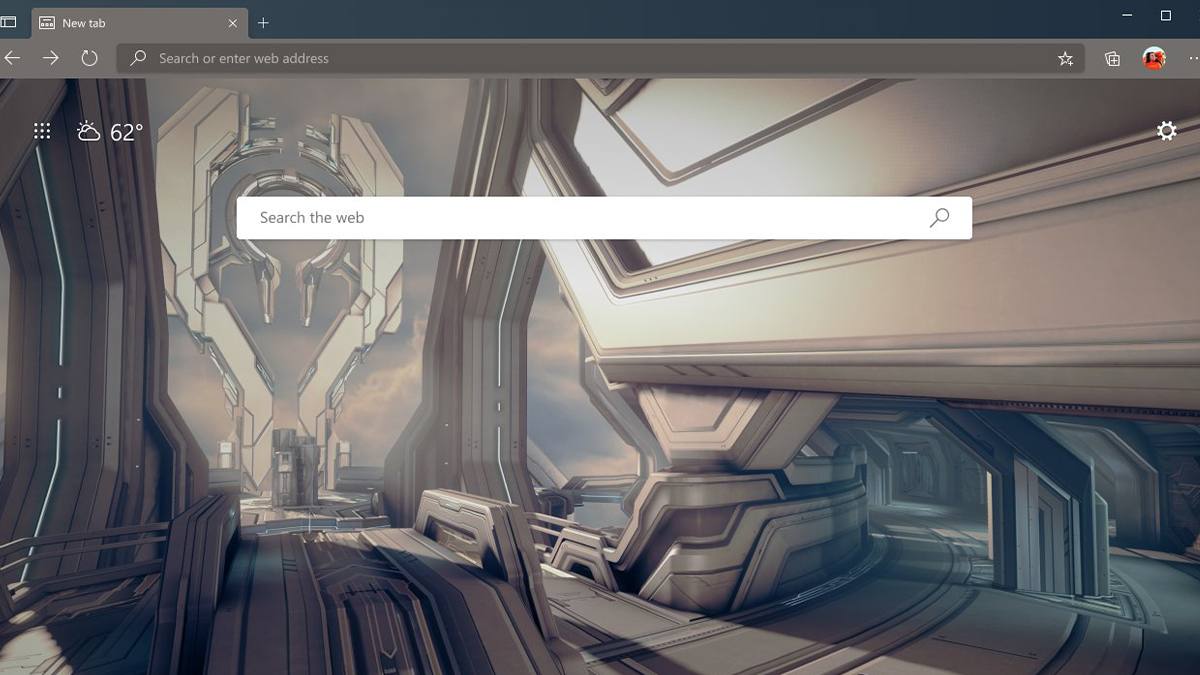
Task: Go back to the previous page
Action: pyautogui.click(x=12, y=58)
